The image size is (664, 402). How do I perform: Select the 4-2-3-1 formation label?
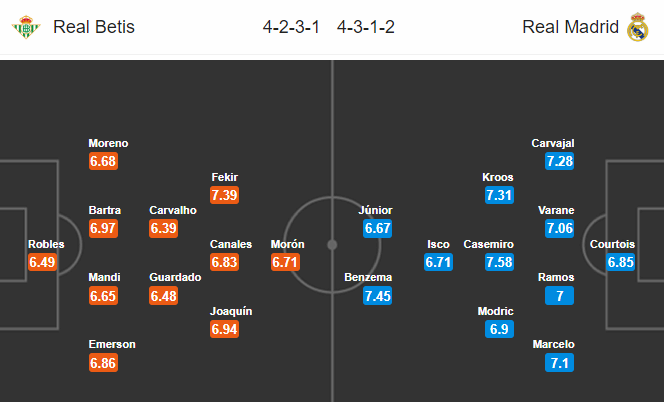[x=291, y=27]
